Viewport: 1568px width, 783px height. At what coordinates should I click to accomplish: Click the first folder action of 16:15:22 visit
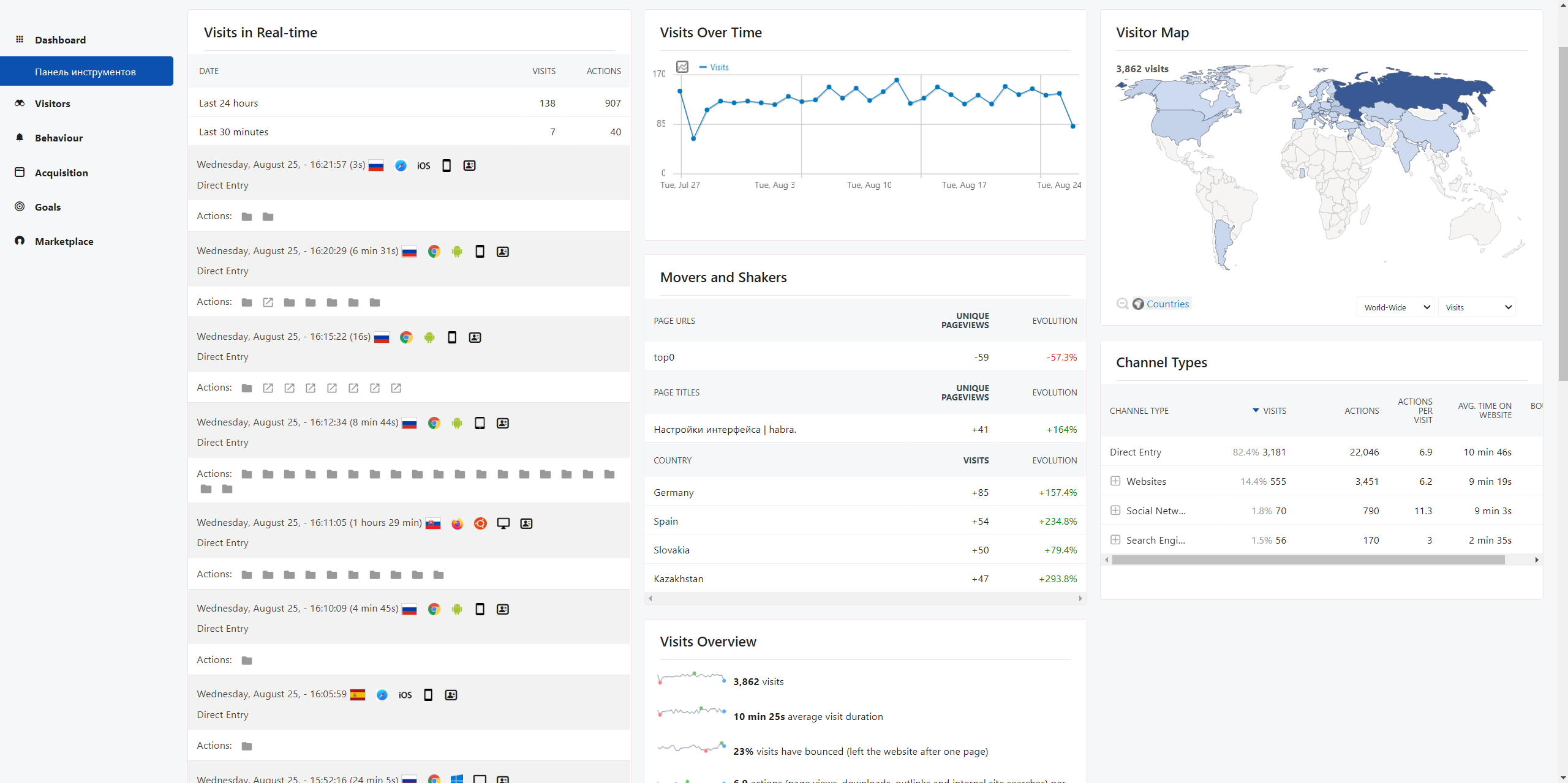coord(247,388)
